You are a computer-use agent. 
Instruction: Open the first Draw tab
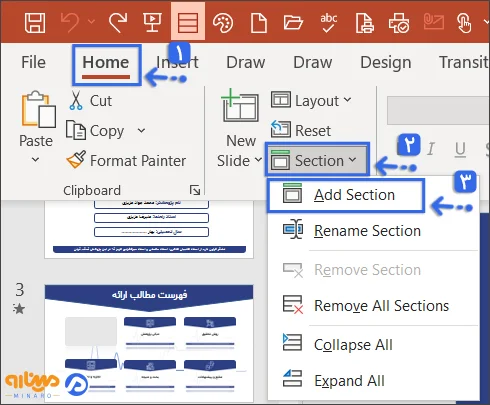click(246, 62)
